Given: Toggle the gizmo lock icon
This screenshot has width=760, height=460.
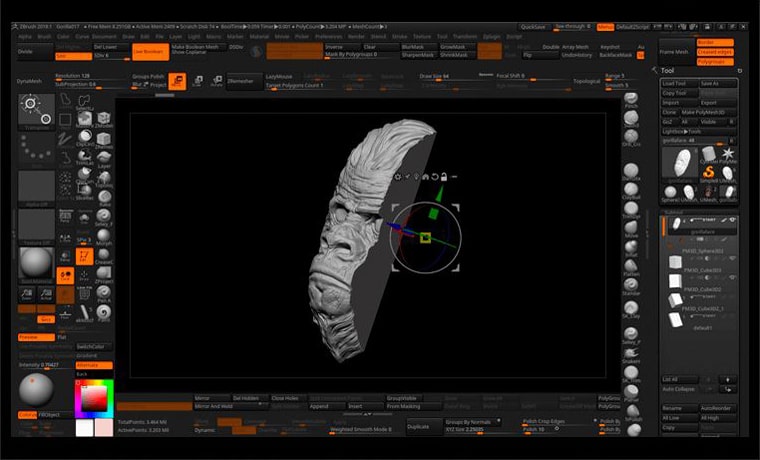Looking at the screenshot, I should pos(445,176).
